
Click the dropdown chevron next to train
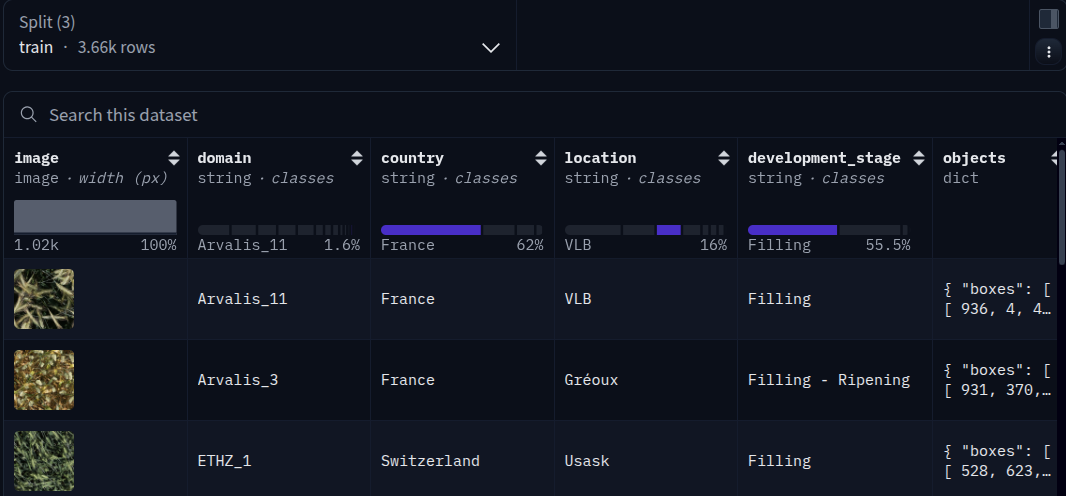pos(491,48)
